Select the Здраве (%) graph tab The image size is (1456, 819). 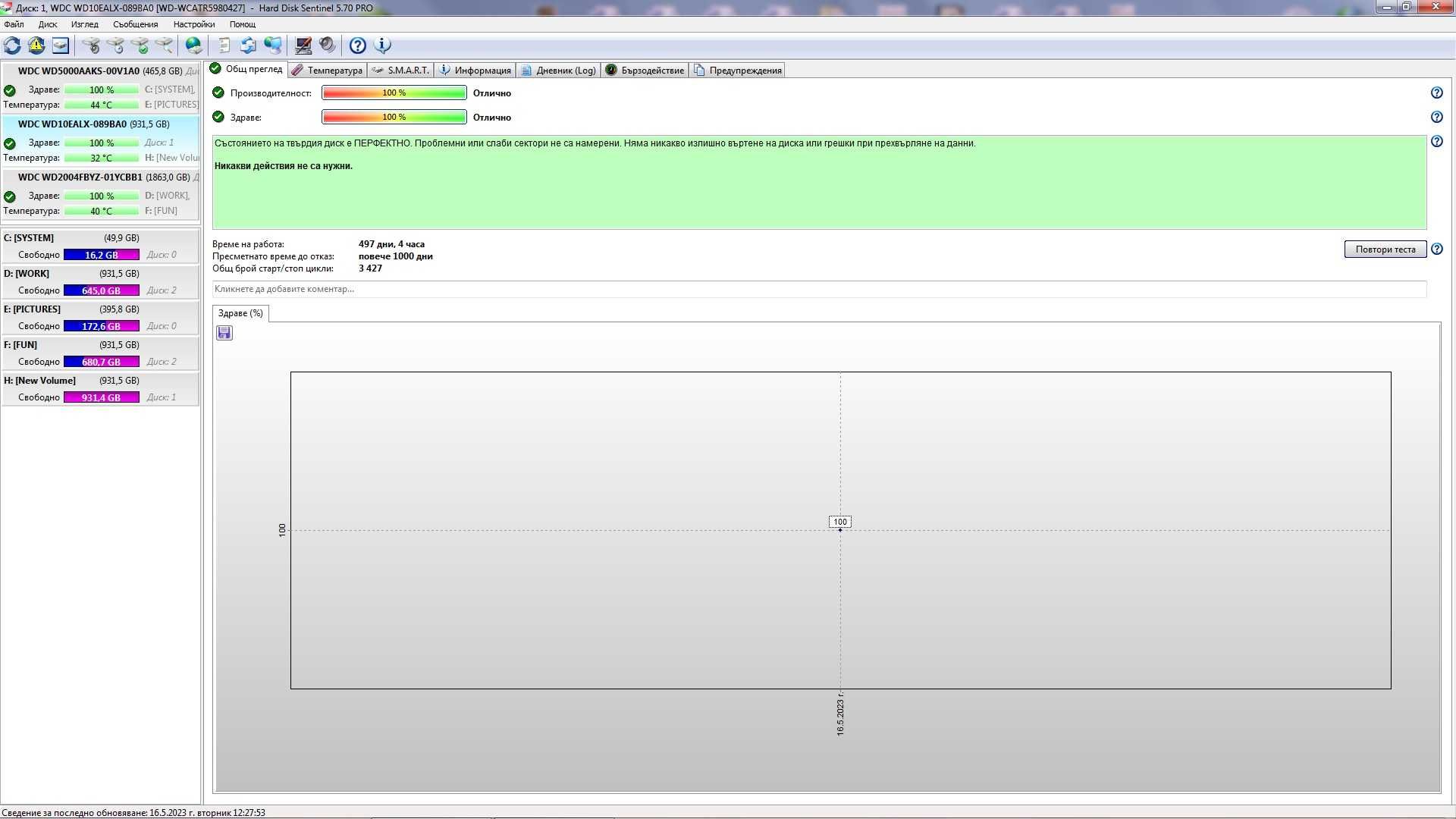(240, 313)
